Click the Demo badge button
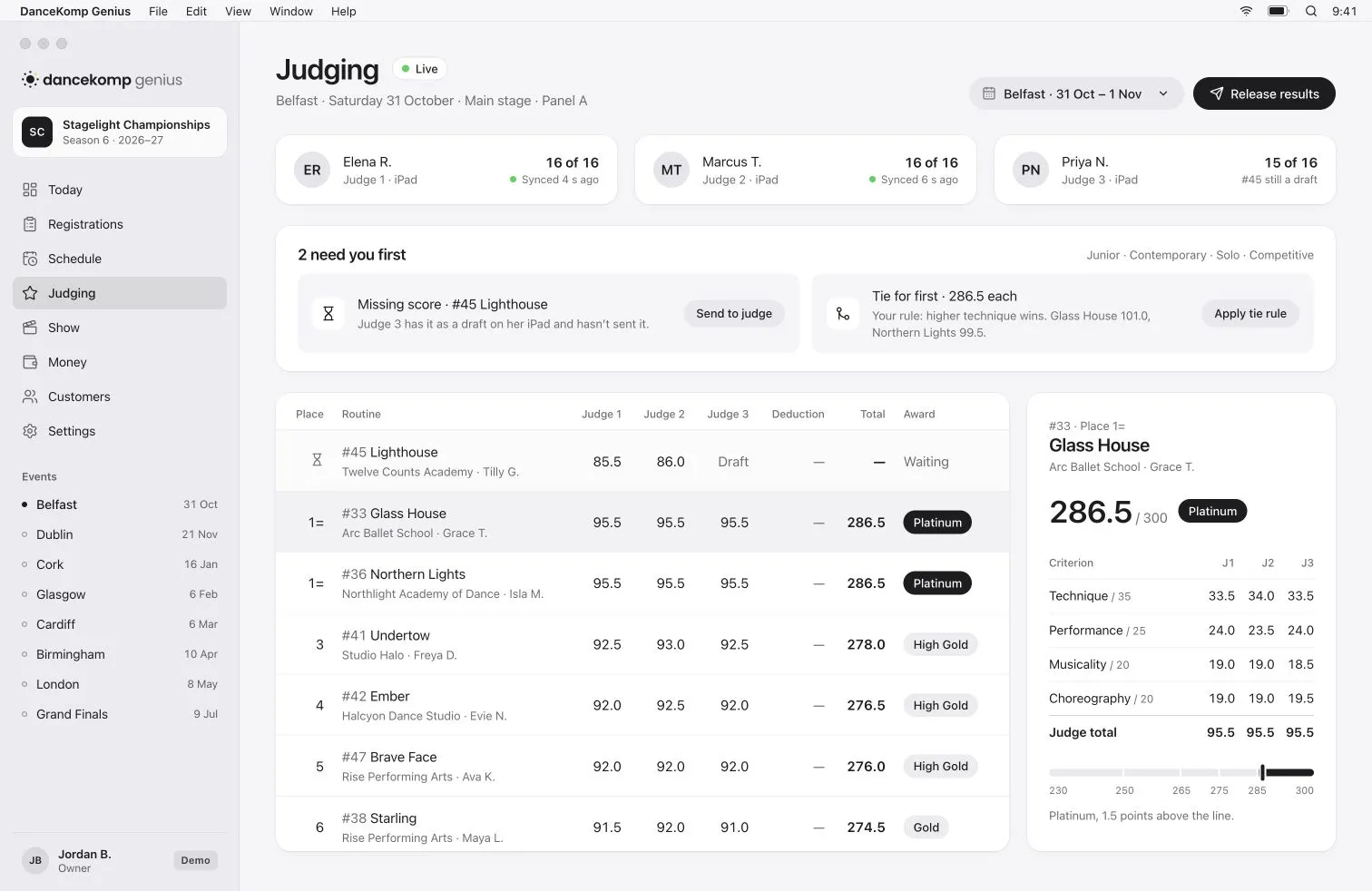 (x=195, y=860)
